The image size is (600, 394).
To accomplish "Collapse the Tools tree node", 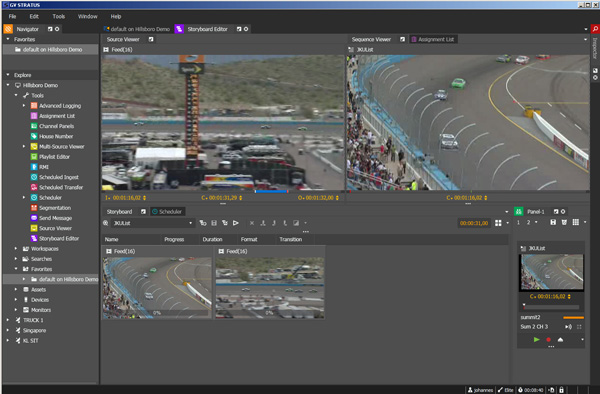I will point(16,95).
